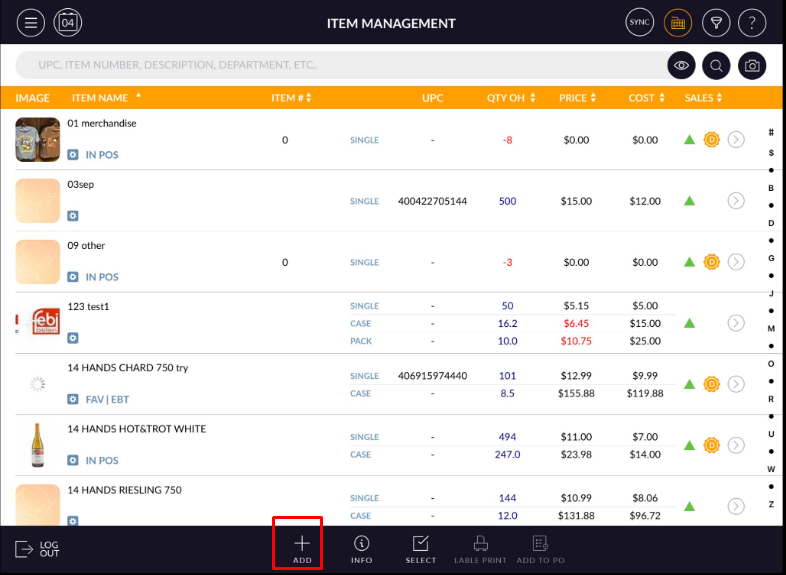Image resolution: width=786 pixels, height=575 pixels.
Task: Open the hamburger menu
Action: click(x=31, y=22)
